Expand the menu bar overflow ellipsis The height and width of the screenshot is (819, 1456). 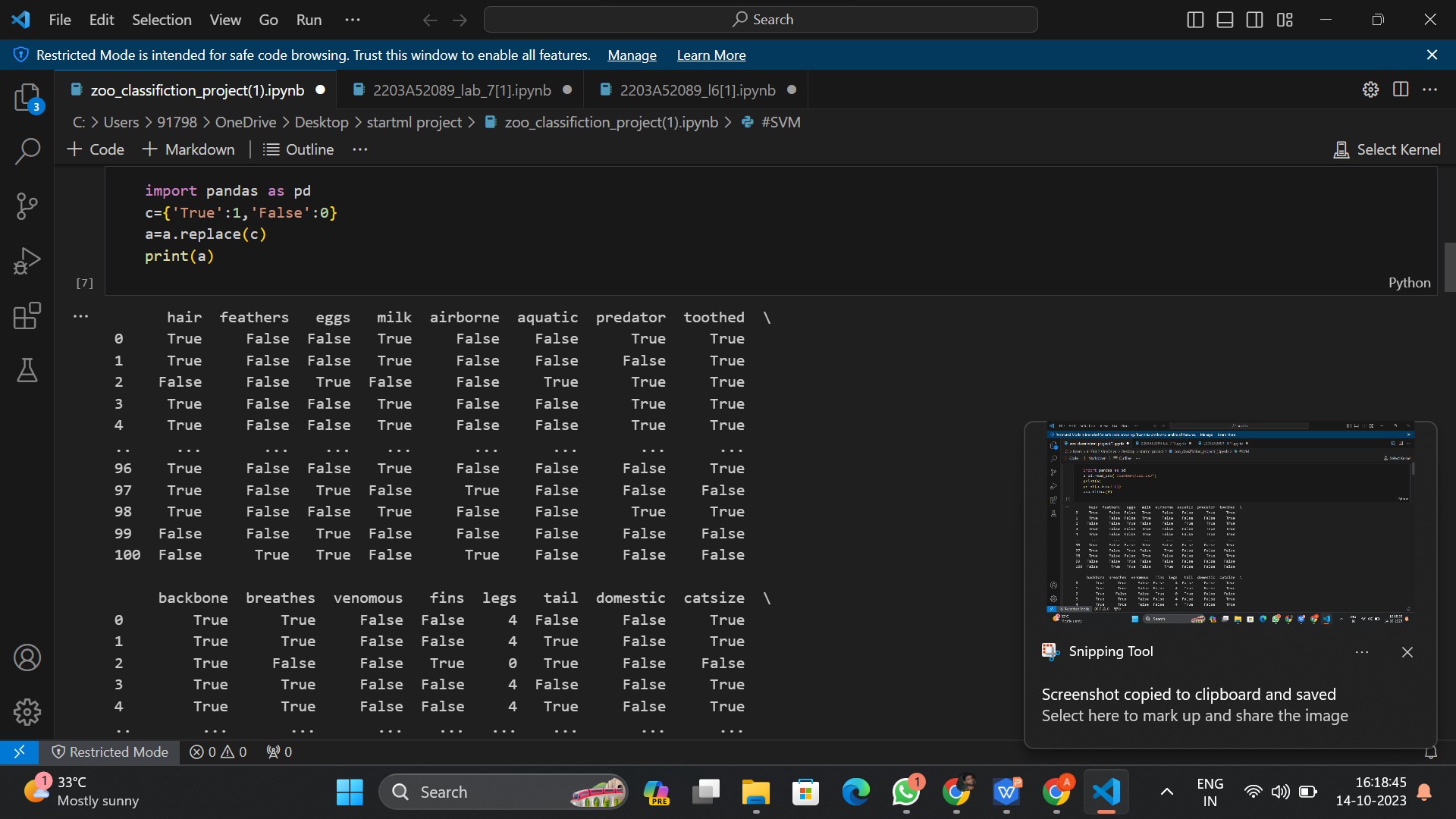pyautogui.click(x=353, y=20)
